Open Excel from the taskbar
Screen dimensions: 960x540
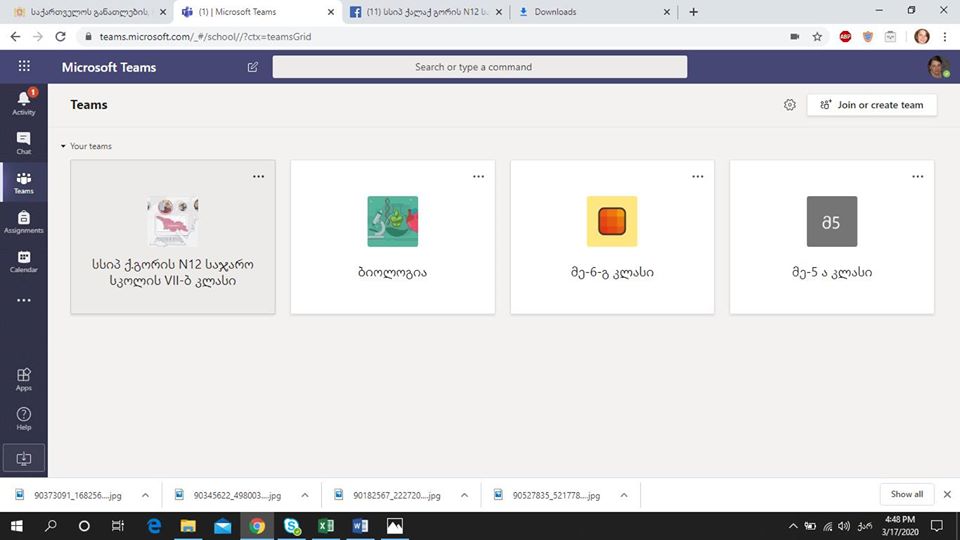326,526
